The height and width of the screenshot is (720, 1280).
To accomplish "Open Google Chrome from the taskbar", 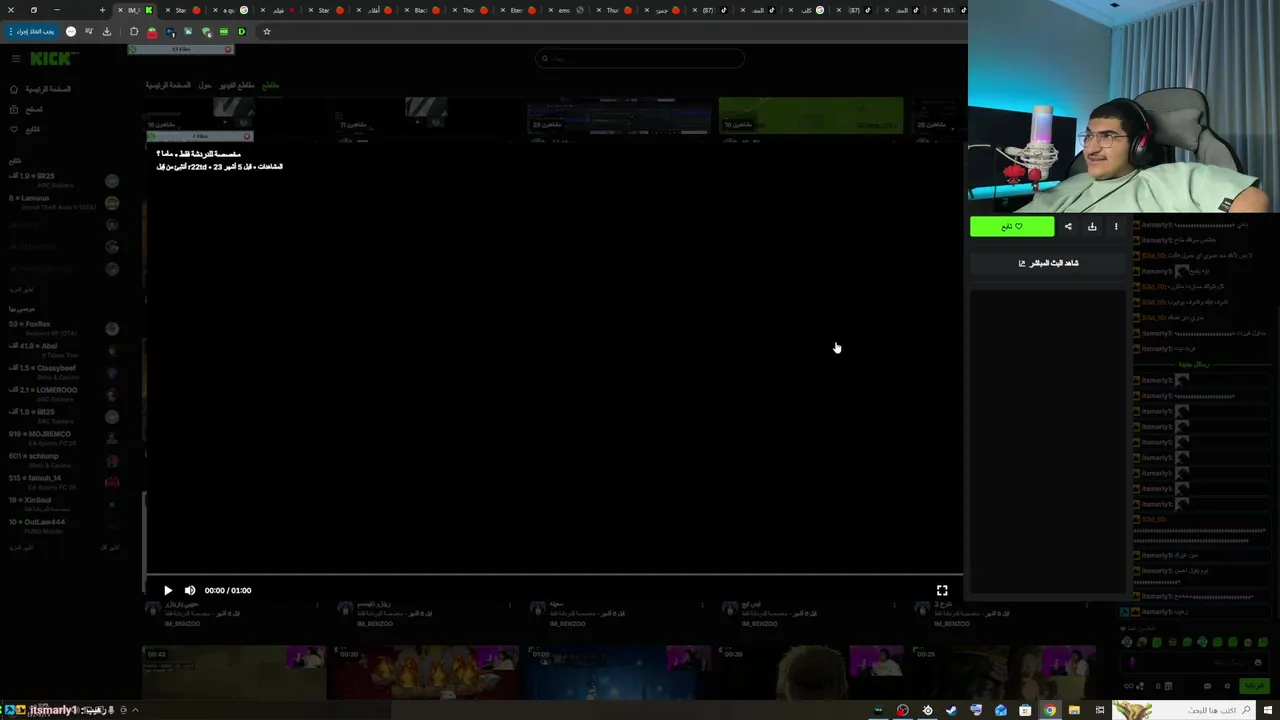I will coord(1050,710).
